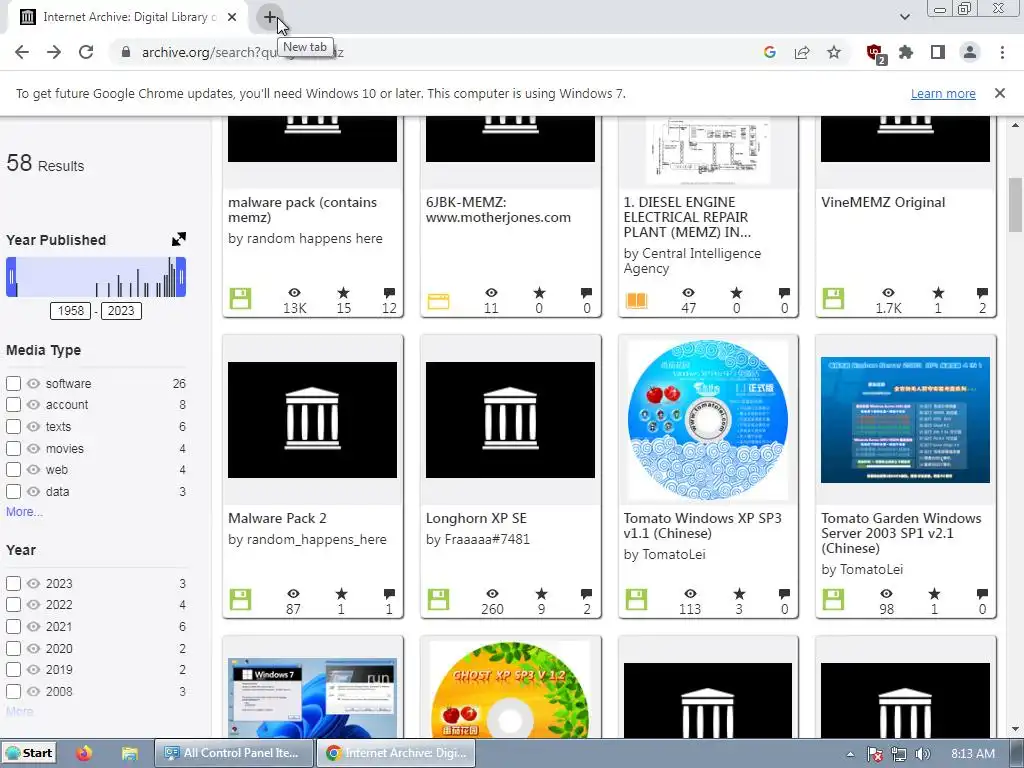Toggle eye icon to hide web media type
This screenshot has height=768, width=1024.
tap(33, 470)
